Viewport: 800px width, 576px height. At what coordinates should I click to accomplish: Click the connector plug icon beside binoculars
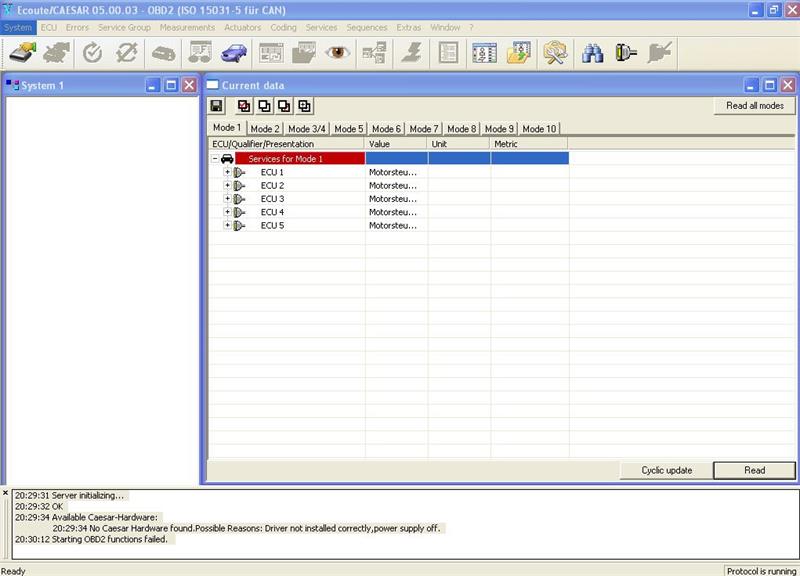click(x=627, y=53)
